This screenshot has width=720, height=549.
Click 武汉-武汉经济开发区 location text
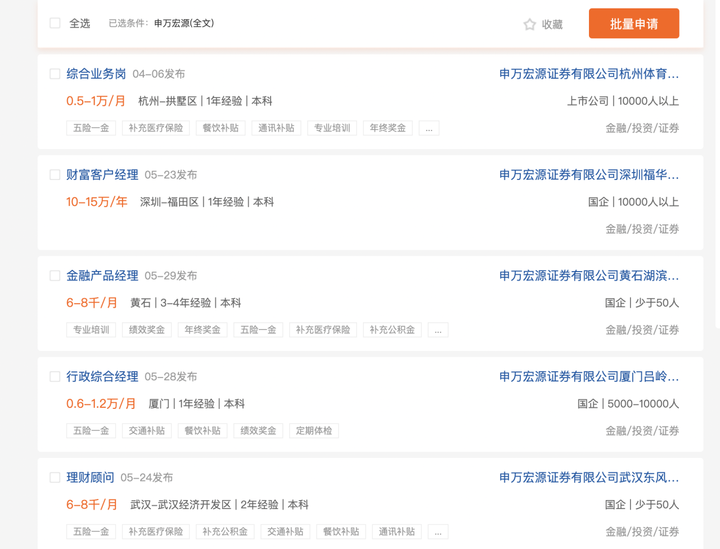coord(181,505)
